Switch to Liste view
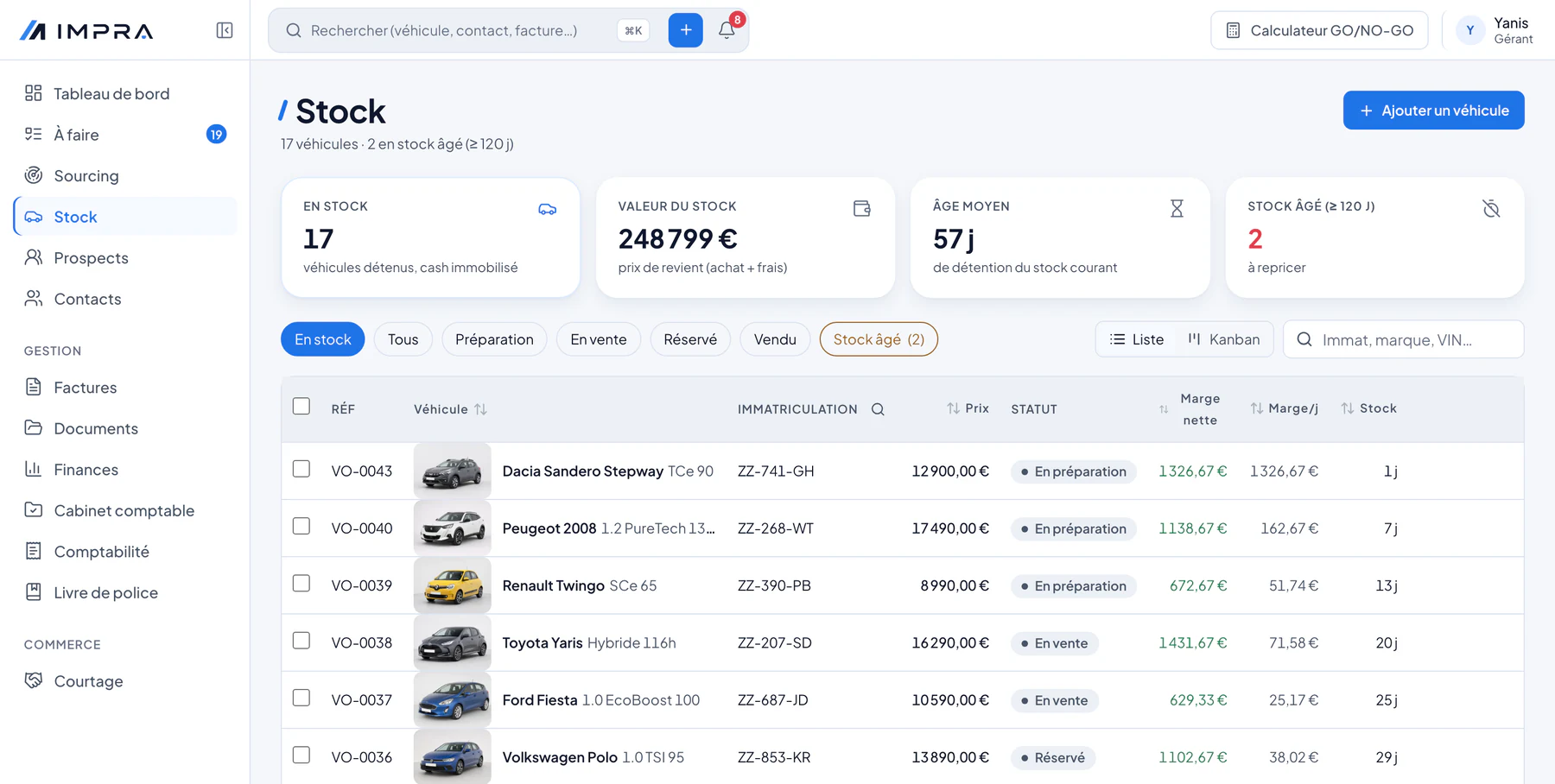 click(x=1137, y=339)
